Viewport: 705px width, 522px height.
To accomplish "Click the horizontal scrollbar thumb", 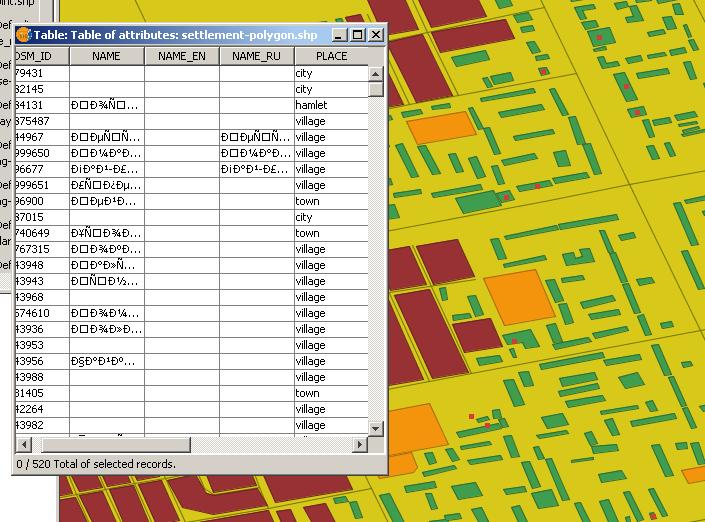I will (x=110, y=445).
